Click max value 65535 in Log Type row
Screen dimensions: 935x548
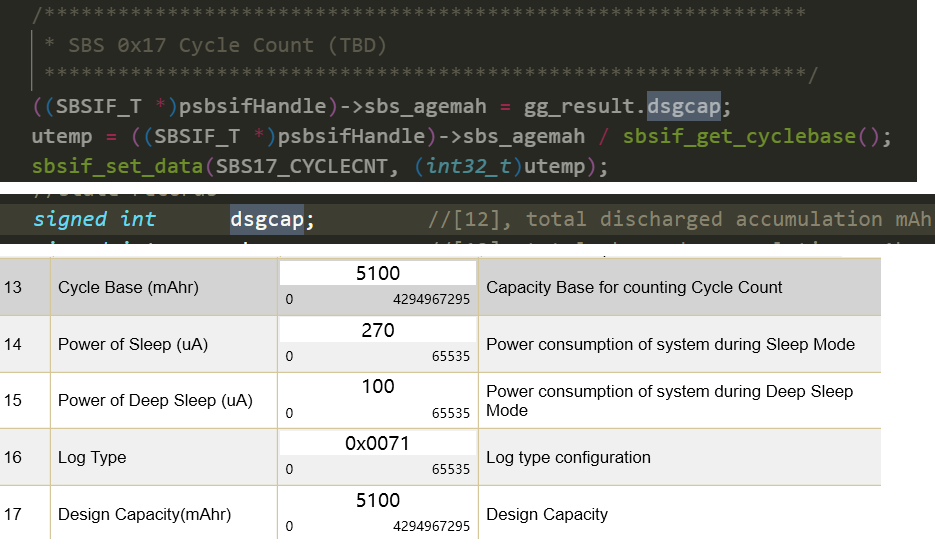pyautogui.click(x=451, y=469)
